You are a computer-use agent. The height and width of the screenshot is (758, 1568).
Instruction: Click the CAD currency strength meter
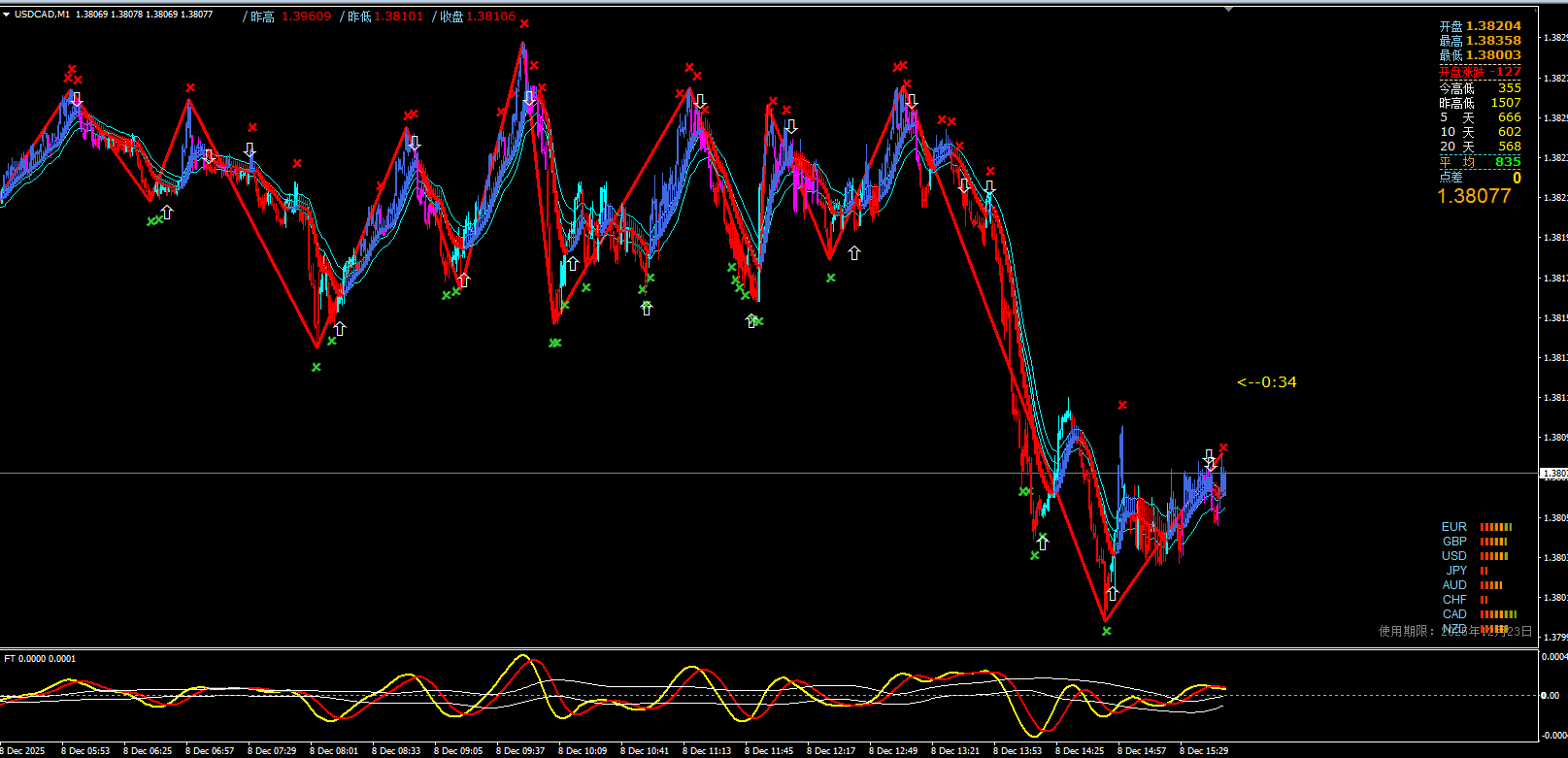pos(1479,614)
